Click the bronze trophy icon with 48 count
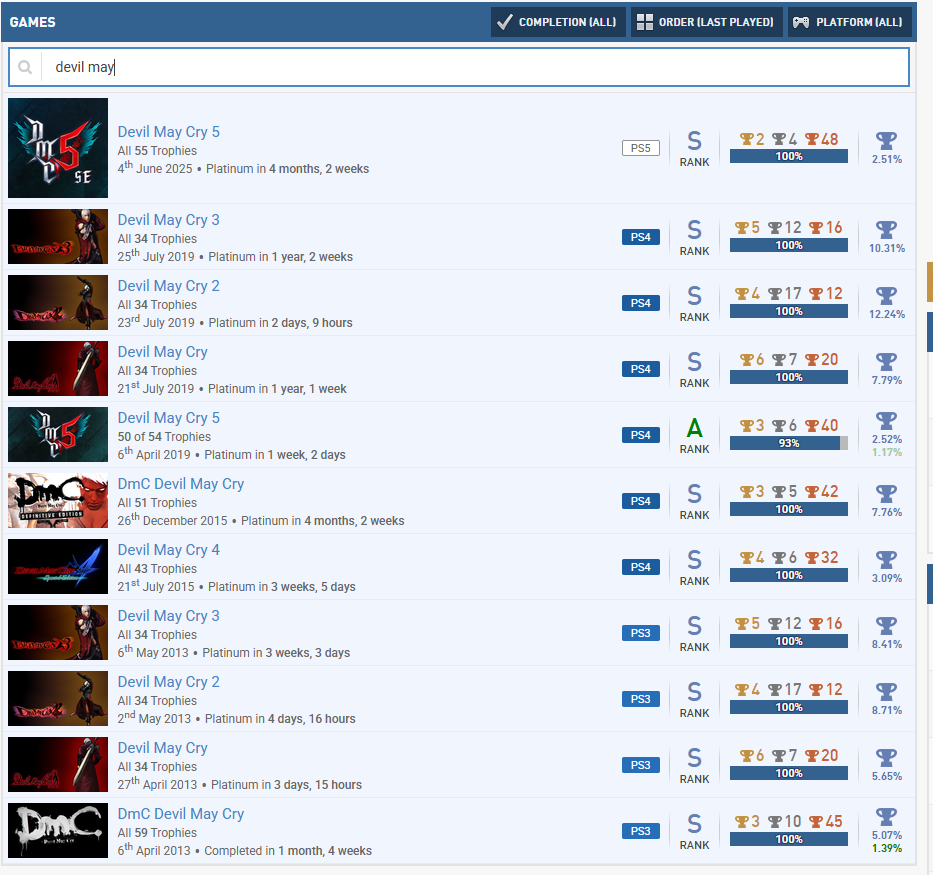The height and width of the screenshot is (875, 933). (812, 140)
